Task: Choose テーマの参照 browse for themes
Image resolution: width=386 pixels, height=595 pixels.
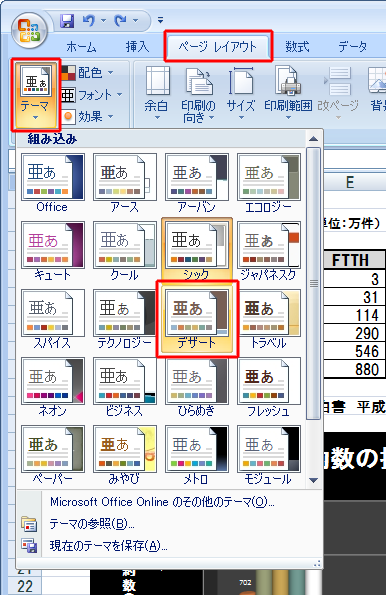Action: pyautogui.click(x=92, y=524)
